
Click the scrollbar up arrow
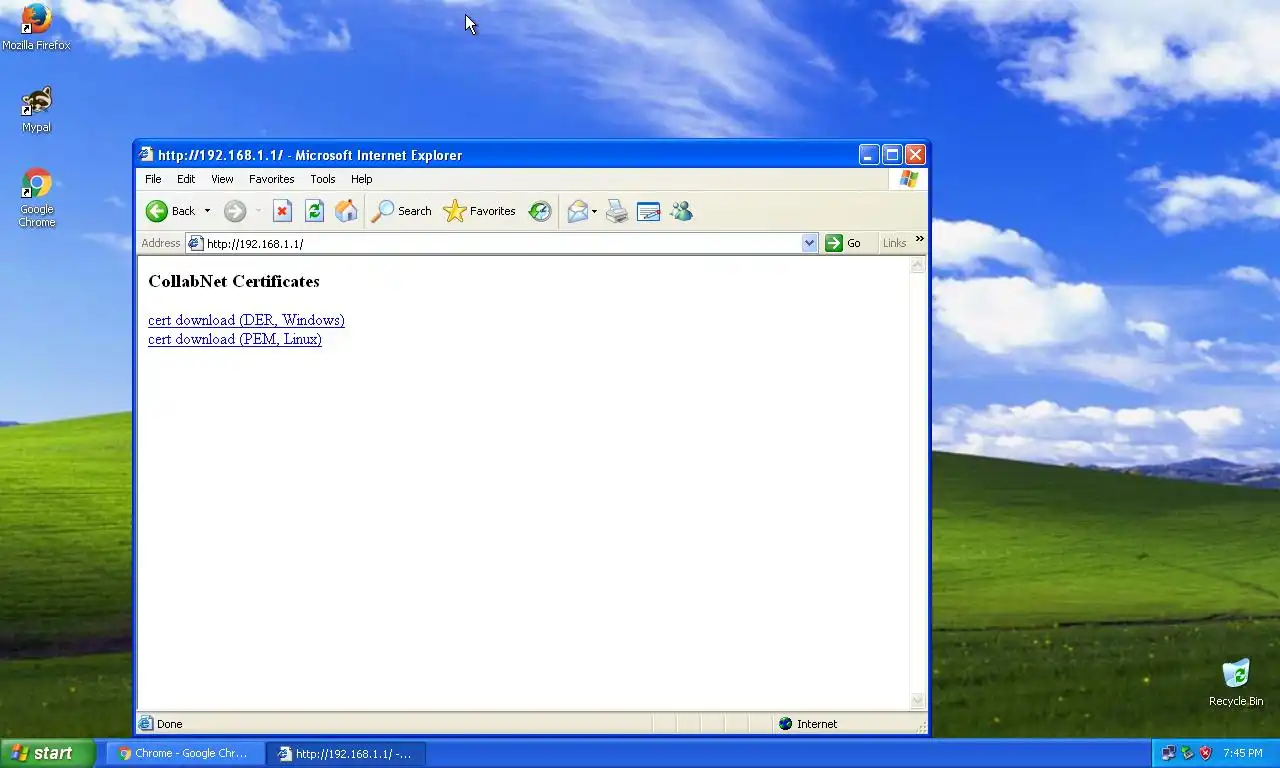917,266
